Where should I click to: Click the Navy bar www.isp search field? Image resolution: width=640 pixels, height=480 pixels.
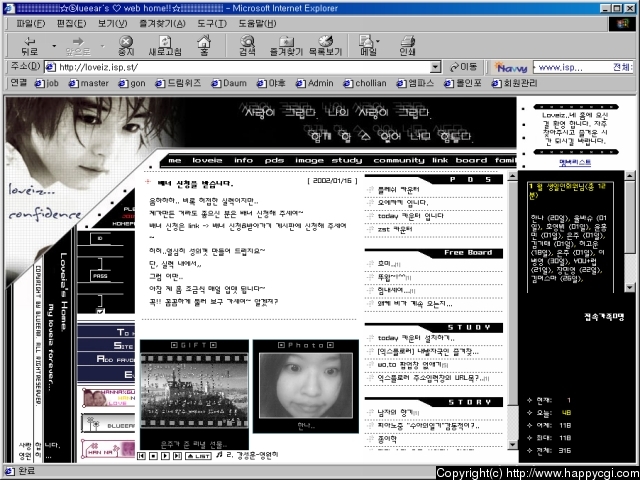pos(573,67)
